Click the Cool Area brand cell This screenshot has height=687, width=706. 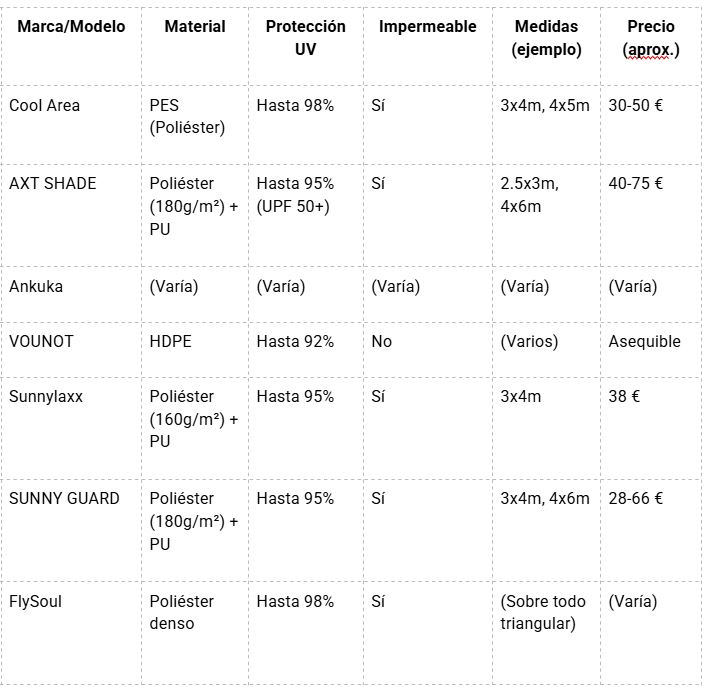pyautogui.click(x=45, y=105)
